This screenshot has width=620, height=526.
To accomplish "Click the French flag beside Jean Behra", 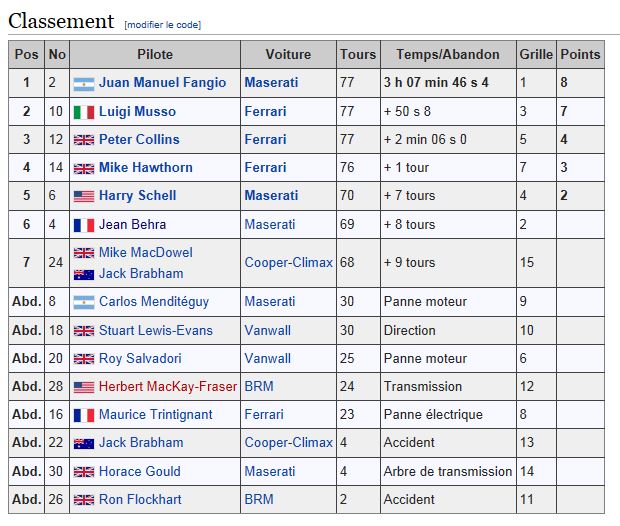I will tap(84, 225).
